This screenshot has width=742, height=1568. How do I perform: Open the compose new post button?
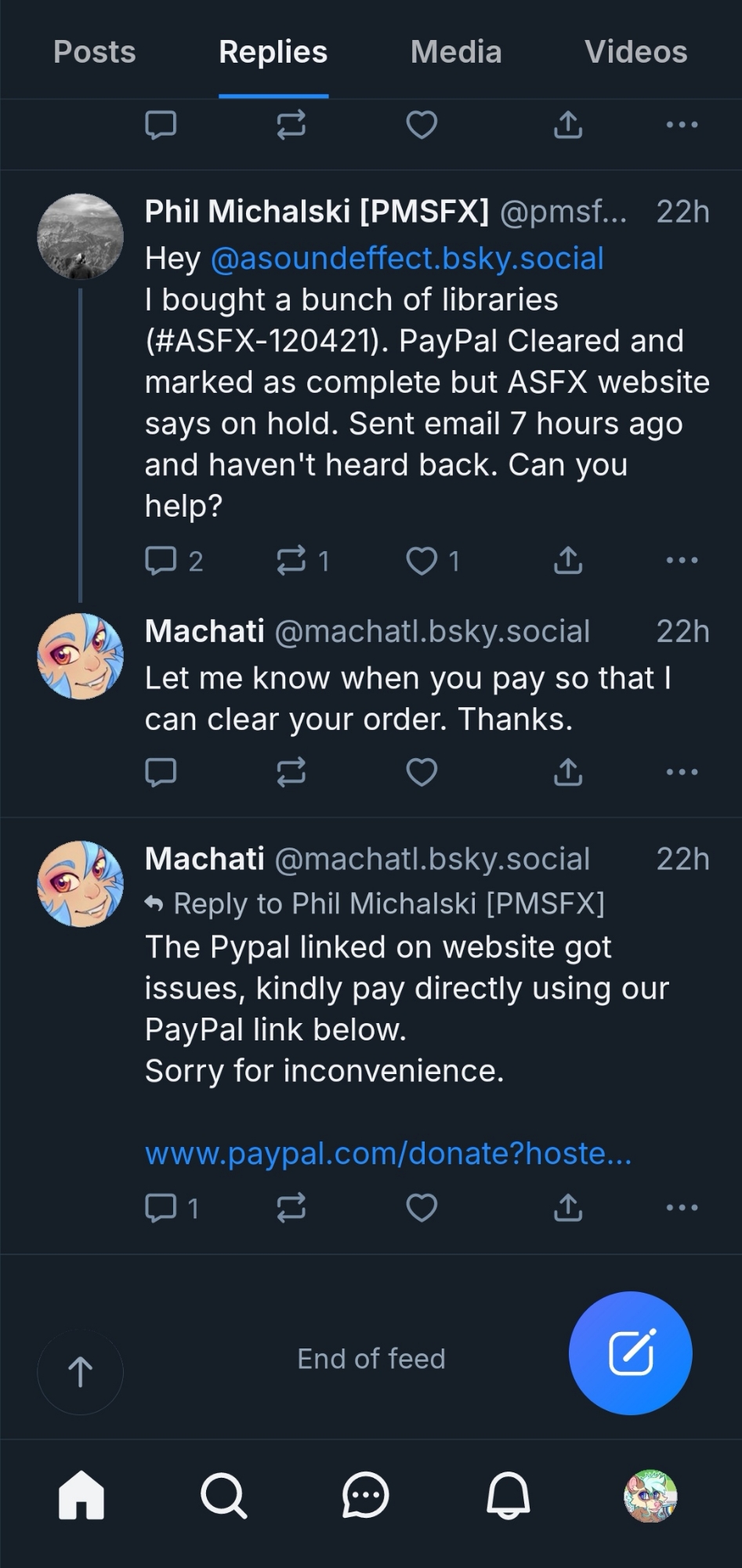(630, 1352)
